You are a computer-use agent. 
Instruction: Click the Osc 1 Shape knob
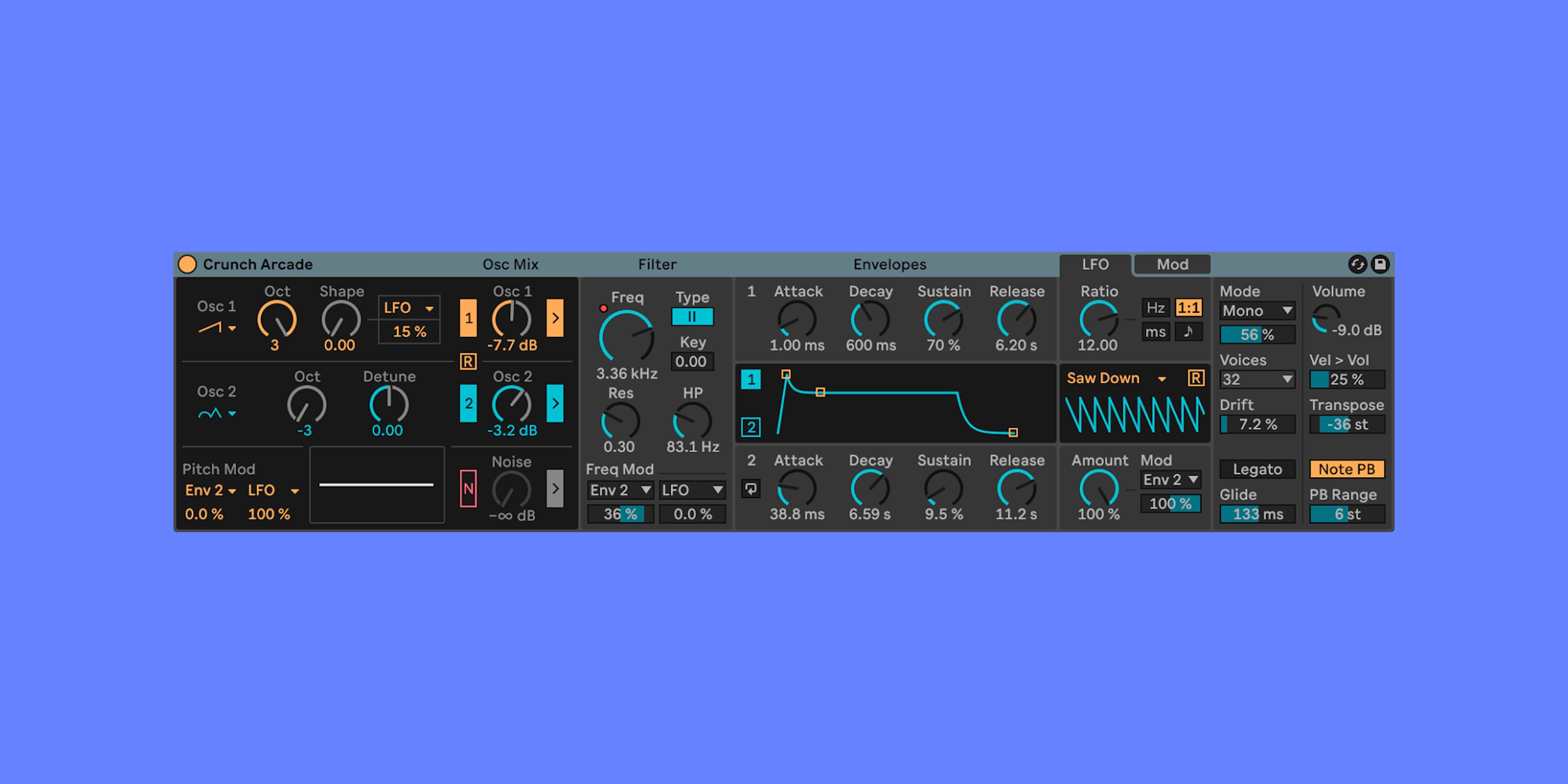(x=341, y=319)
